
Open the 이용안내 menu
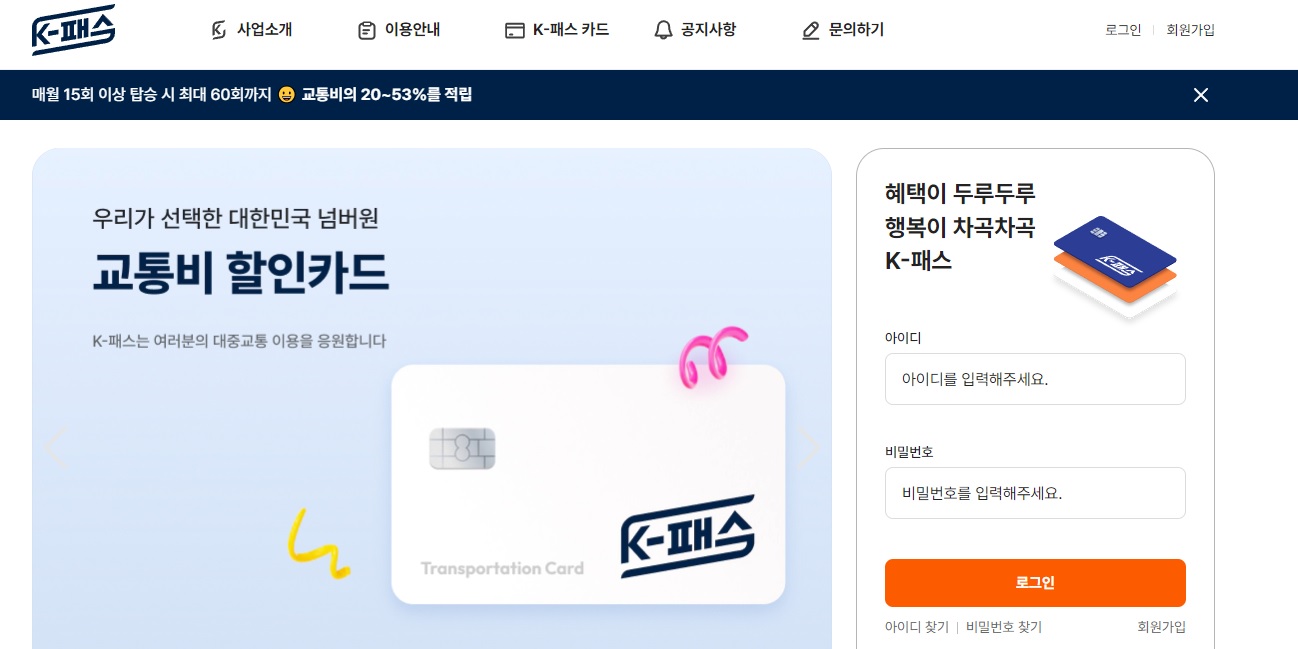pos(399,30)
